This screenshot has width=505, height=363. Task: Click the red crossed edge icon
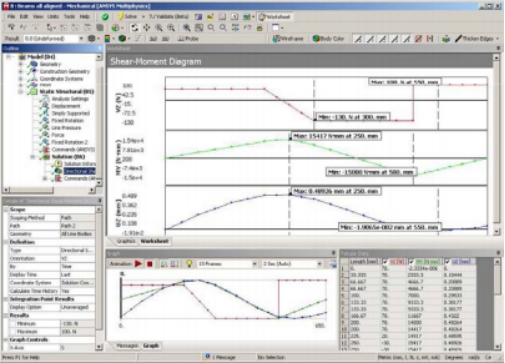(x=419, y=39)
